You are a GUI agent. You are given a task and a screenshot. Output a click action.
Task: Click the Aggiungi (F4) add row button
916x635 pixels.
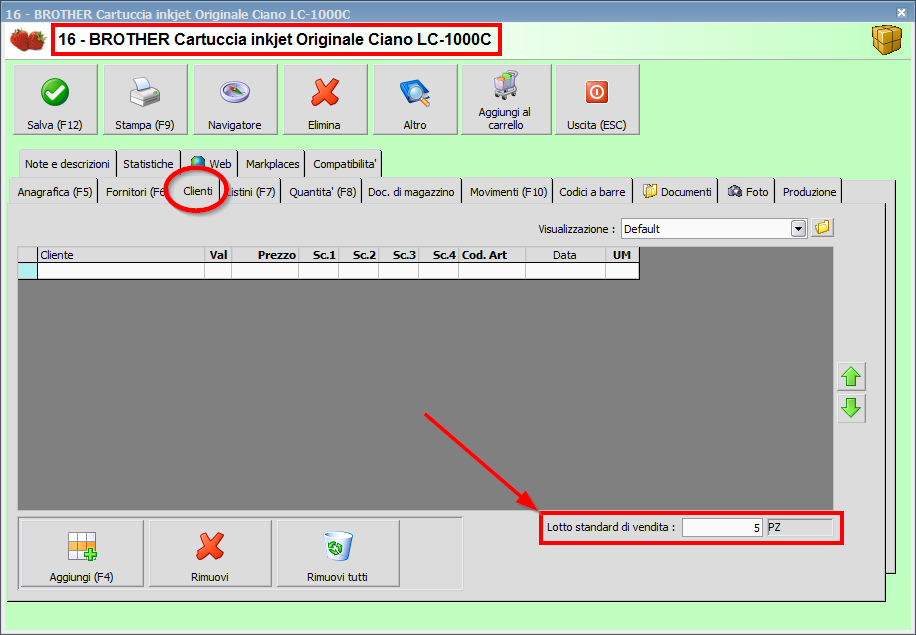(82, 553)
